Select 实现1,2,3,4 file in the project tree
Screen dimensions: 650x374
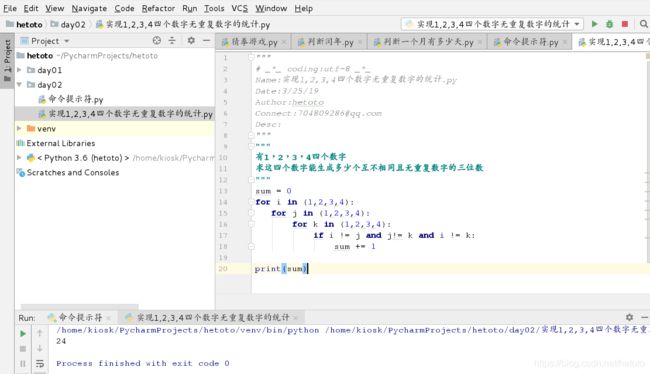(126, 114)
